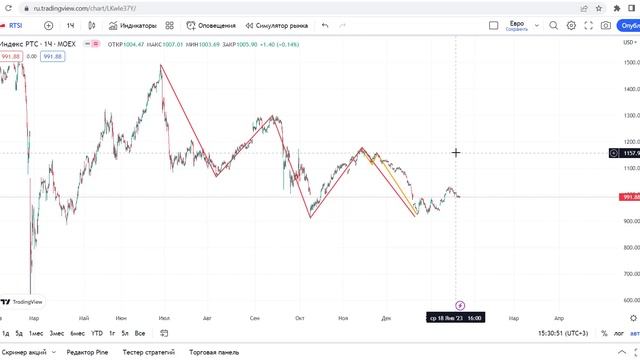The height and width of the screenshot is (360, 640).
Task: Select the YTD date range
Action: (x=97, y=333)
